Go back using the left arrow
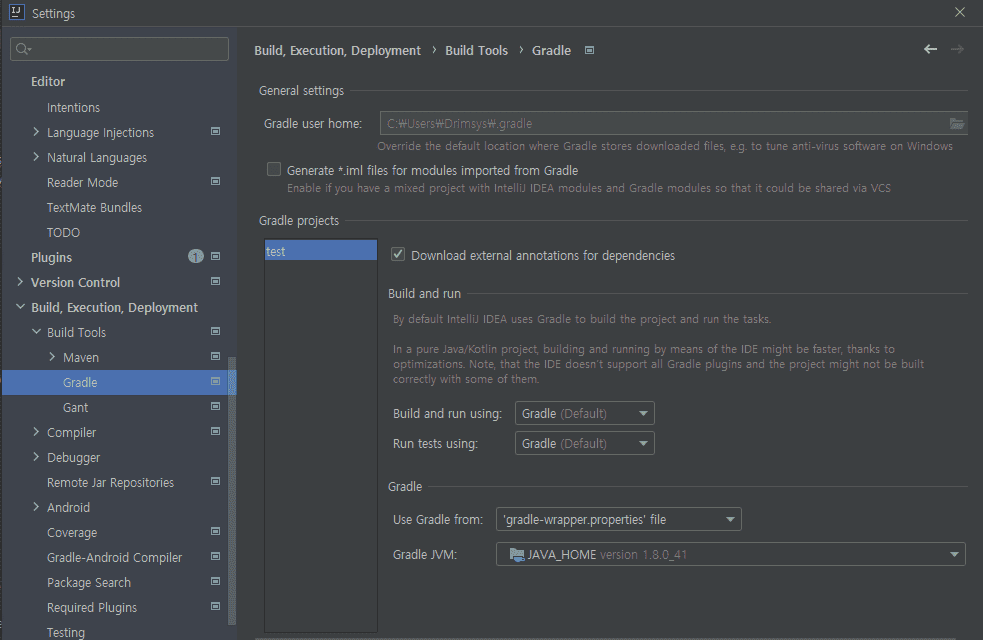 (x=930, y=50)
